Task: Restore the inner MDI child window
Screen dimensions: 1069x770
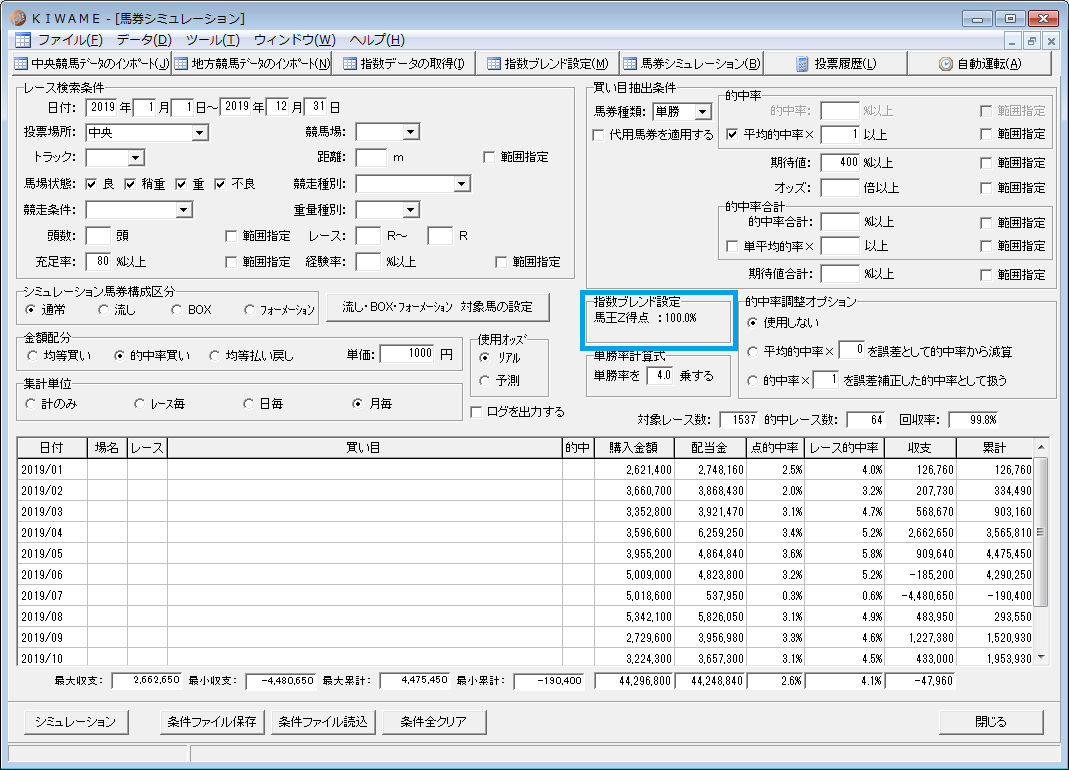Action: pyautogui.click(x=1031, y=42)
